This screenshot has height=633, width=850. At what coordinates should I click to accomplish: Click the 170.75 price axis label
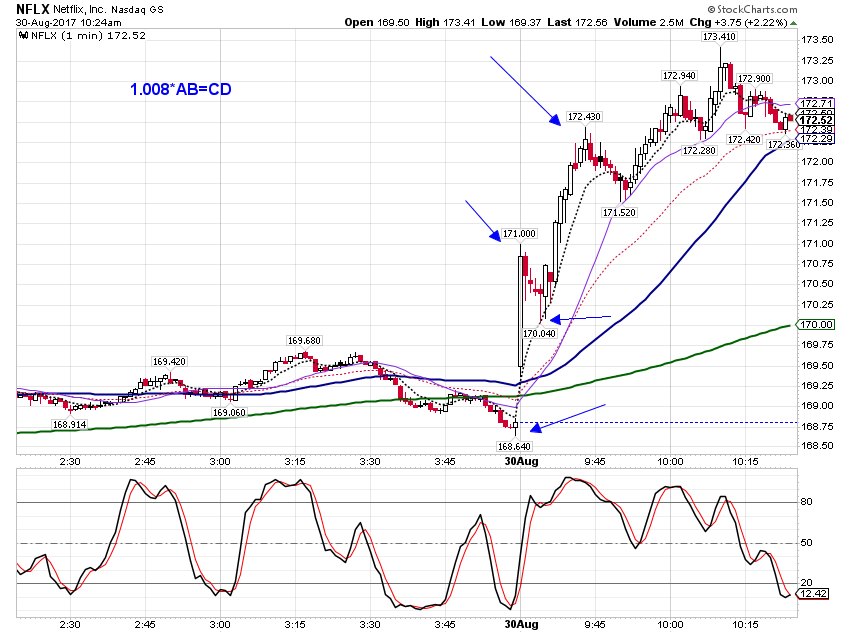817,263
